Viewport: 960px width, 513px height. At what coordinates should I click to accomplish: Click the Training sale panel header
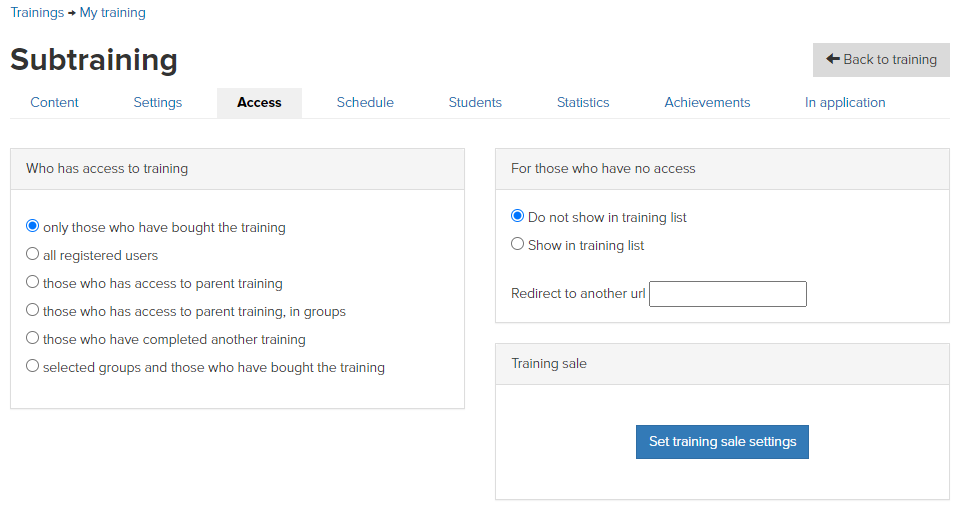(x=722, y=364)
